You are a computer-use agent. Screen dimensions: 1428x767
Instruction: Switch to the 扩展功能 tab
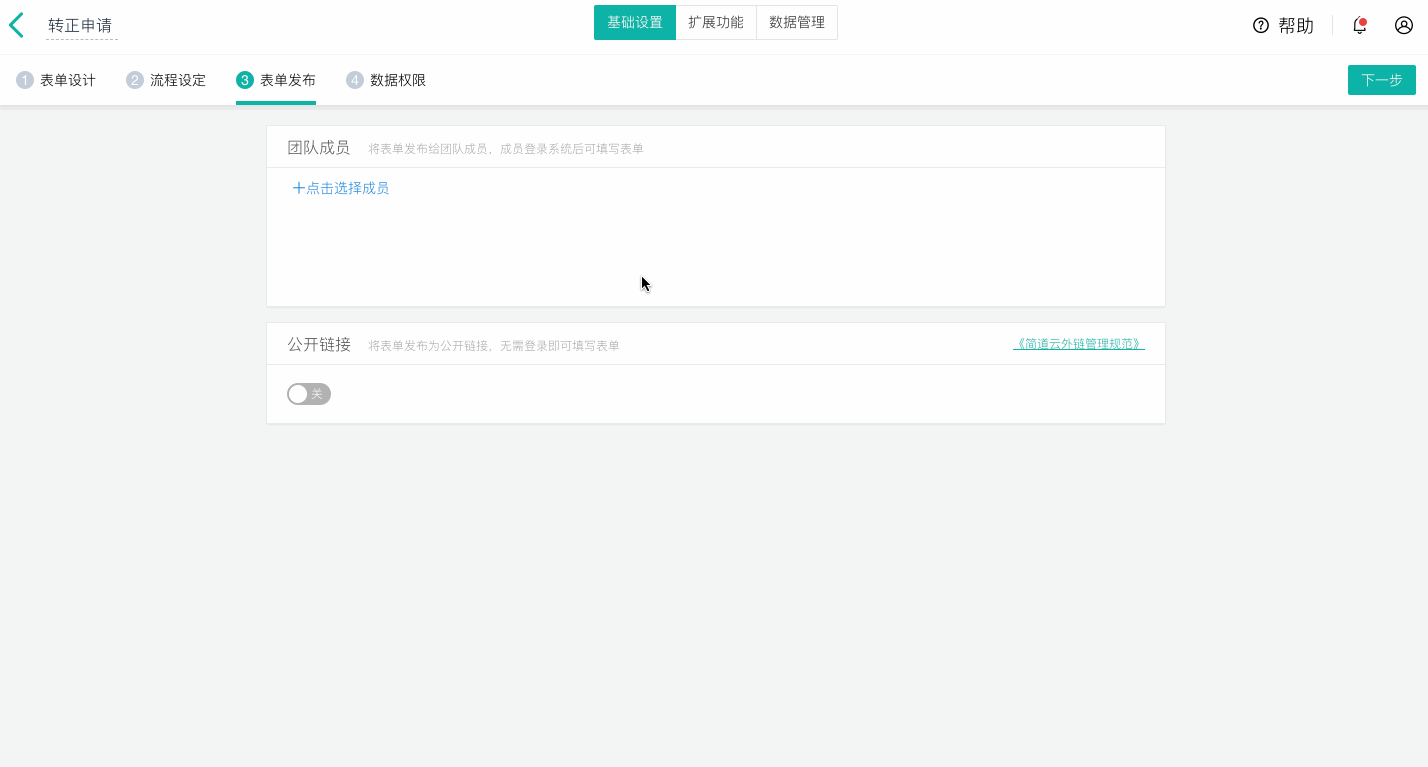pyautogui.click(x=716, y=22)
